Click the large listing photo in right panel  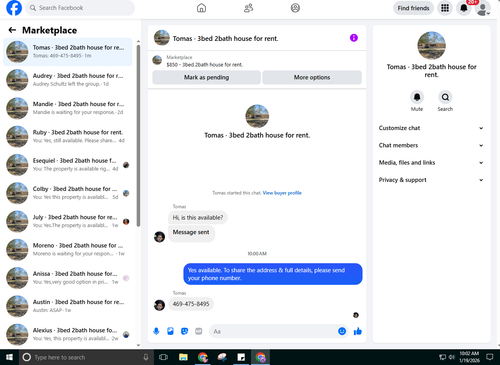tap(431, 45)
